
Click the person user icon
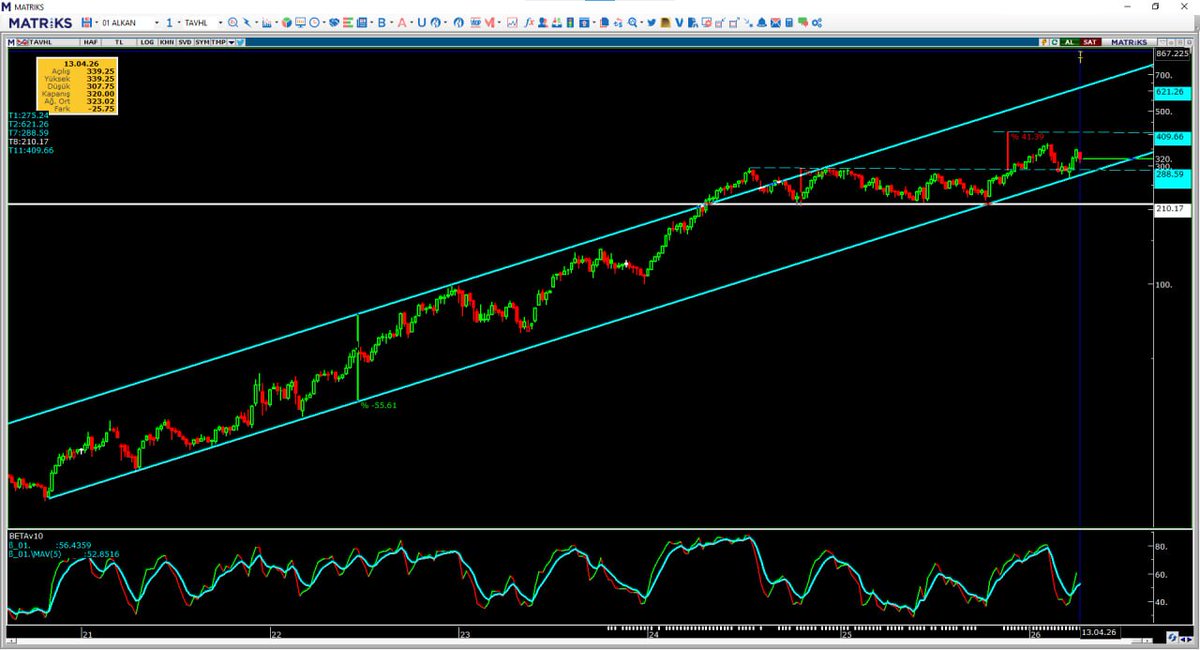pos(542,22)
